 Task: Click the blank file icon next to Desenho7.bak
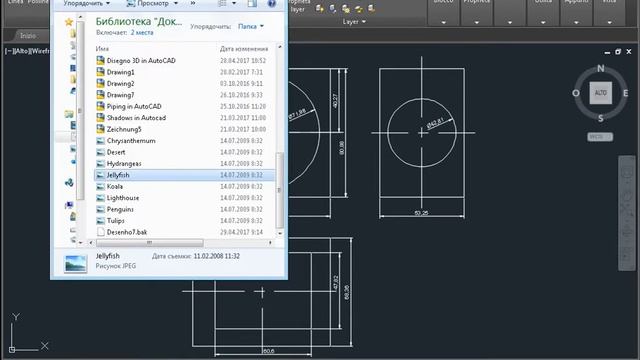(x=100, y=232)
